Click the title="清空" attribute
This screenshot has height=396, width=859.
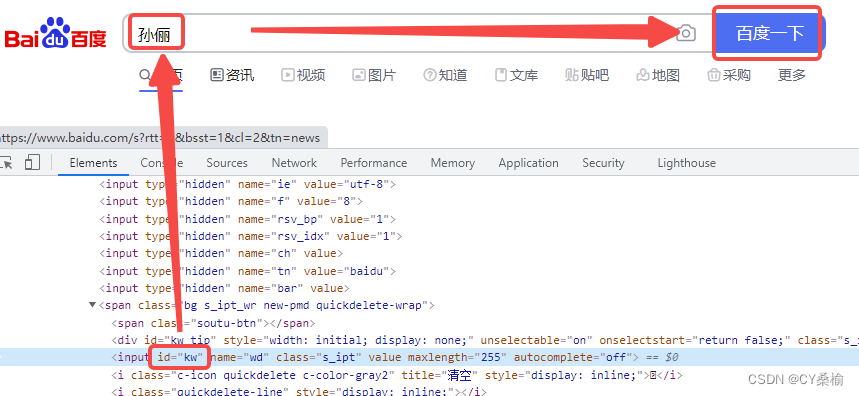[441, 375]
